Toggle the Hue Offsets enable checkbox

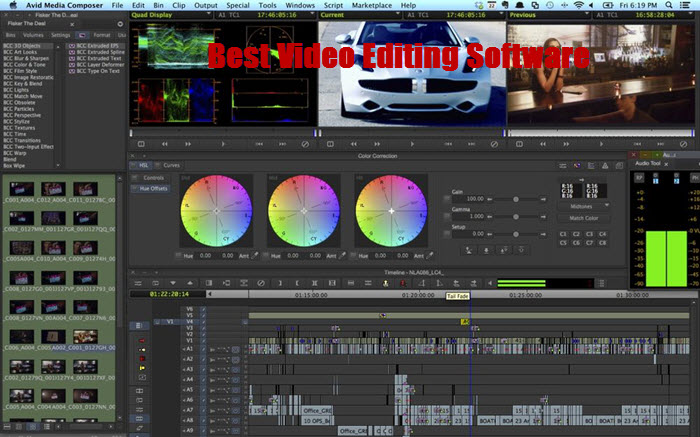point(134,189)
